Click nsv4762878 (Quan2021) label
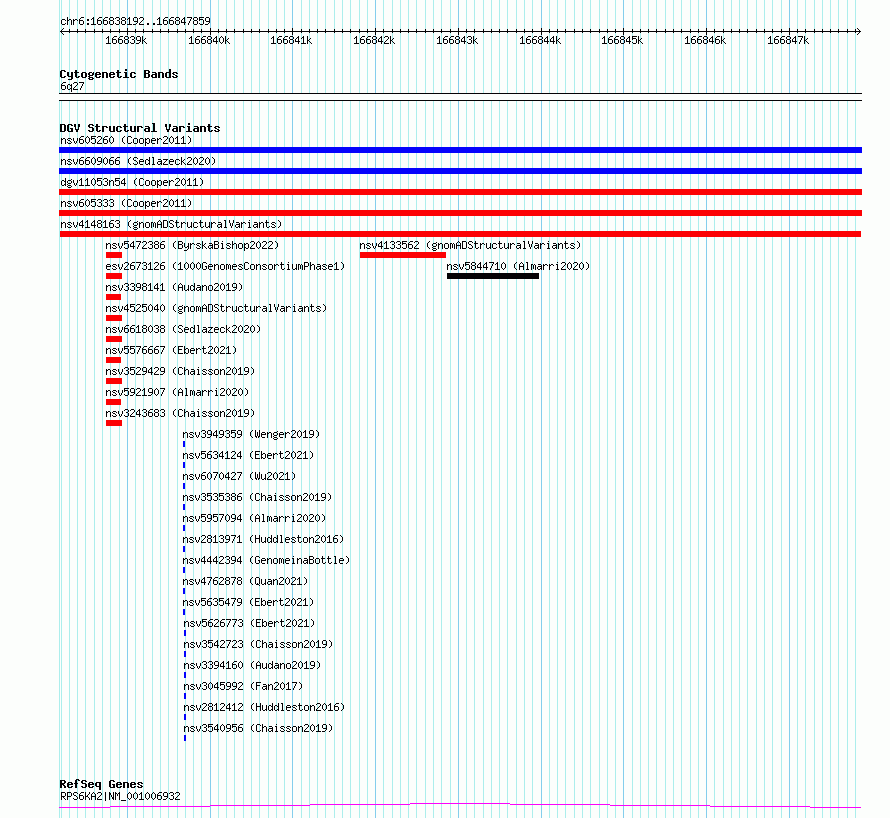The height and width of the screenshot is (818, 890). [x=245, y=581]
